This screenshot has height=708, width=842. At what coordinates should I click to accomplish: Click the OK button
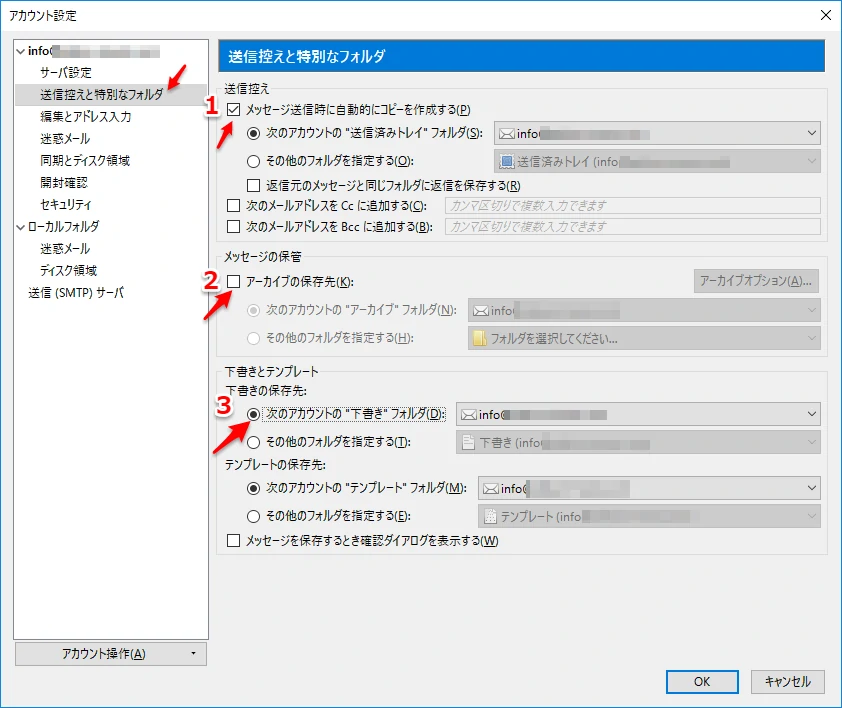(702, 681)
